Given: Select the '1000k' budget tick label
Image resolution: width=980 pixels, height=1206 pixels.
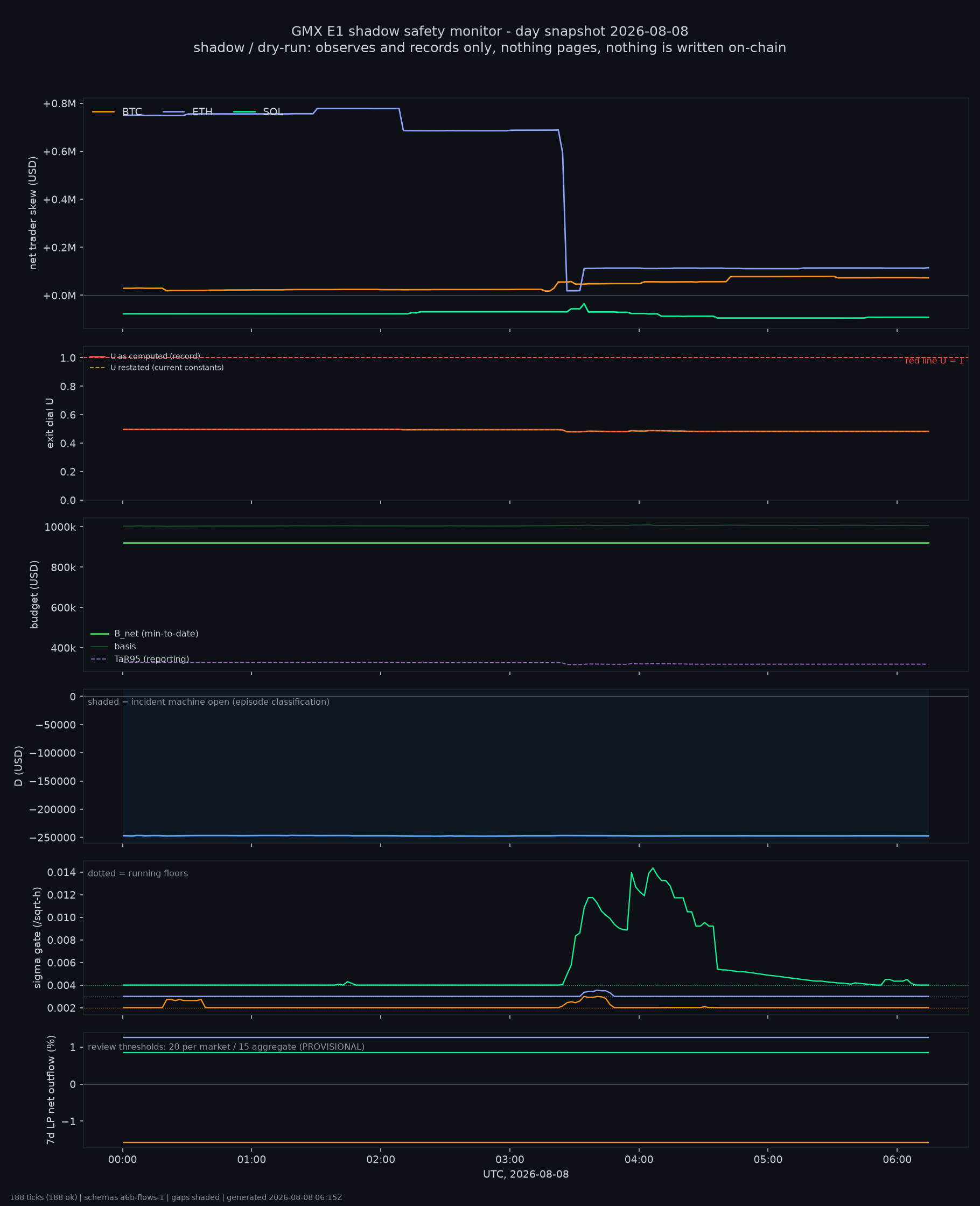Looking at the screenshot, I should point(60,527).
